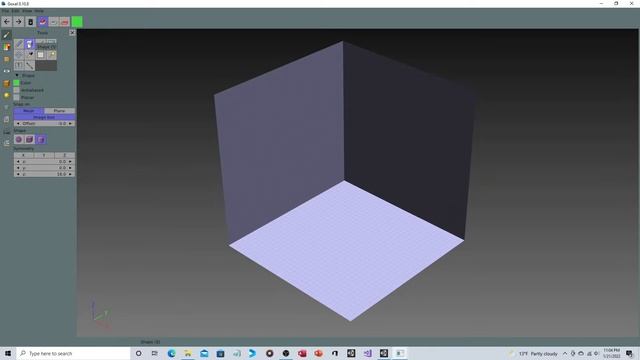Open the green color swatch in toolbar
640x360 pixels.
77,22
